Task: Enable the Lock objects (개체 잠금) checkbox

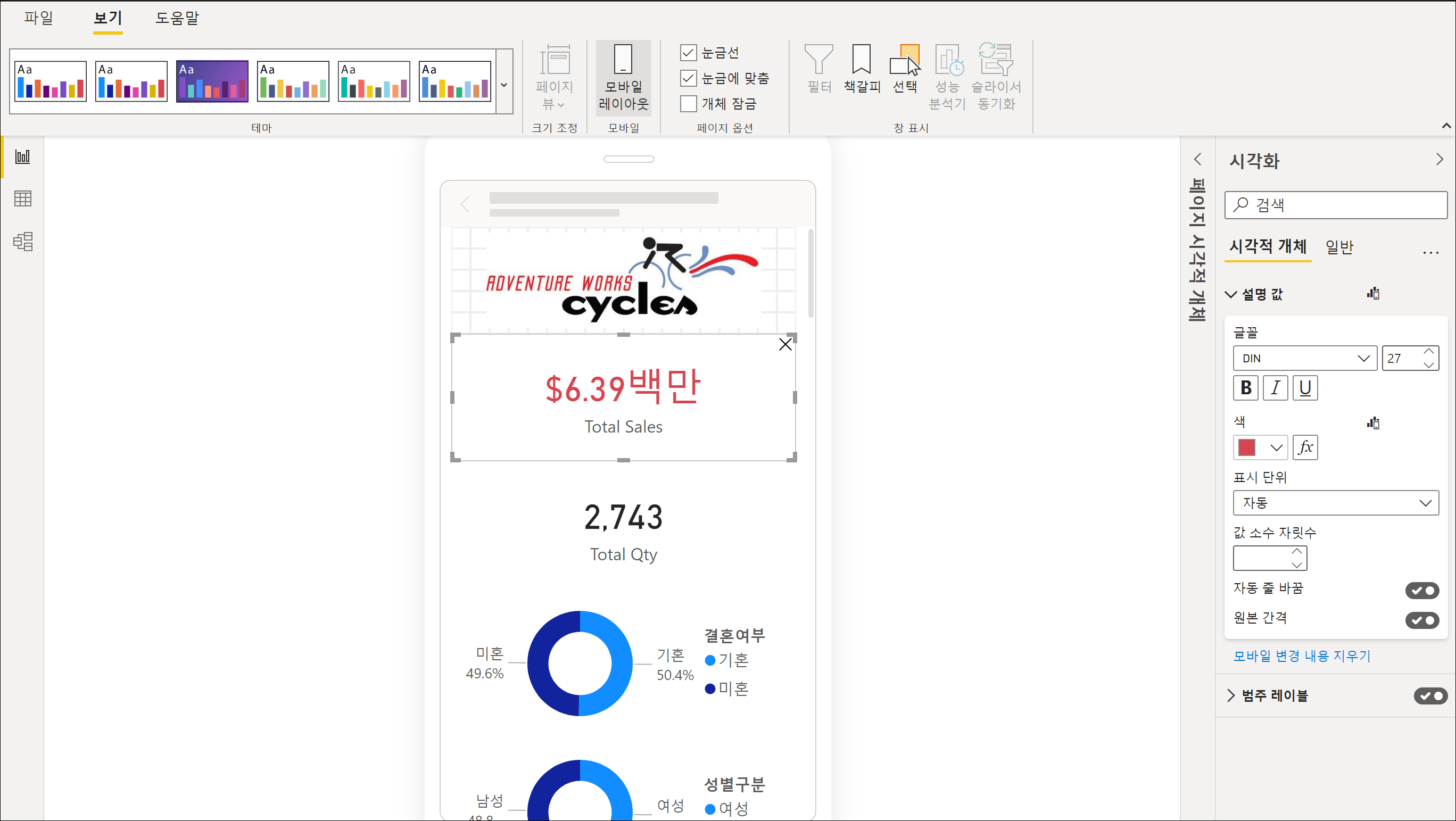Action: [x=688, y=104]
